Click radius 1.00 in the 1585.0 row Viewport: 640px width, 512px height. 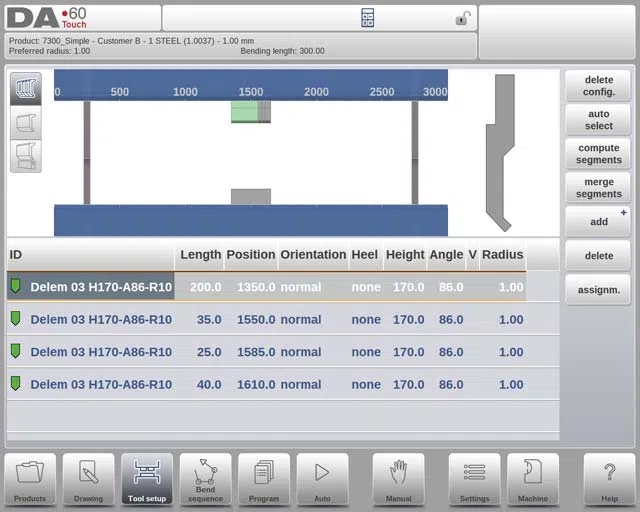(511, 352)
